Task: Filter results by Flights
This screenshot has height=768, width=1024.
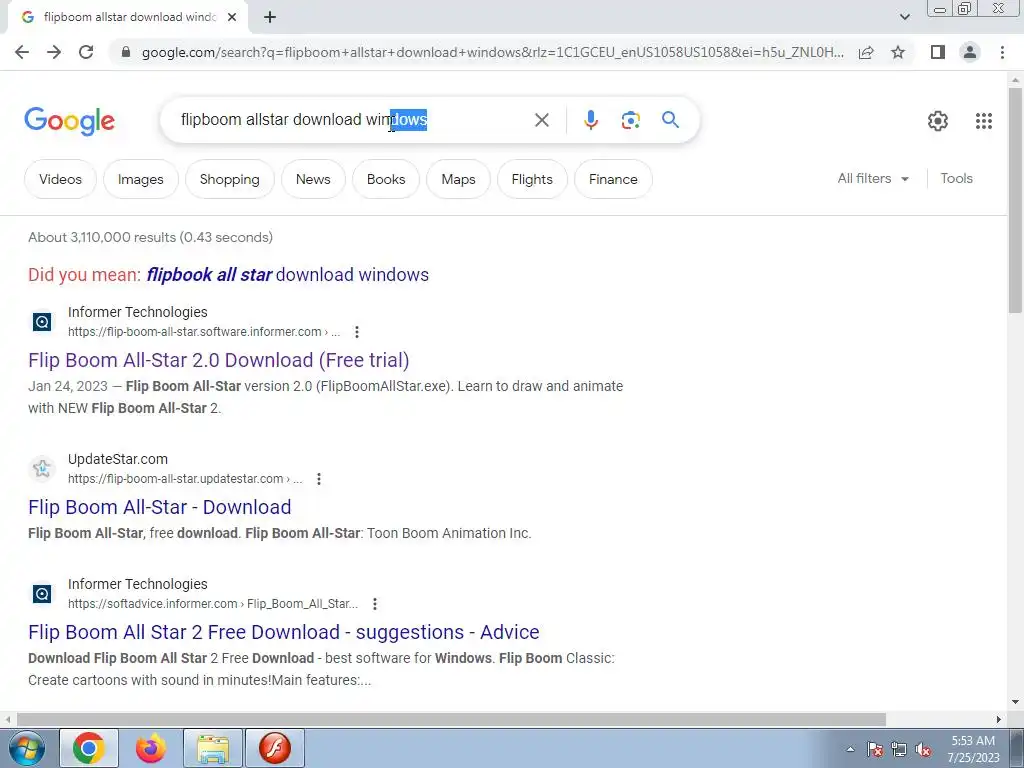Action: click(532, 179)
